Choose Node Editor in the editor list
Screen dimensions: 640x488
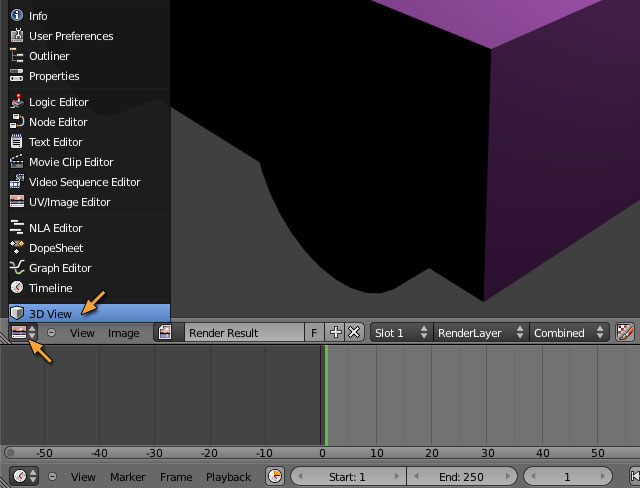pos(58,122)
